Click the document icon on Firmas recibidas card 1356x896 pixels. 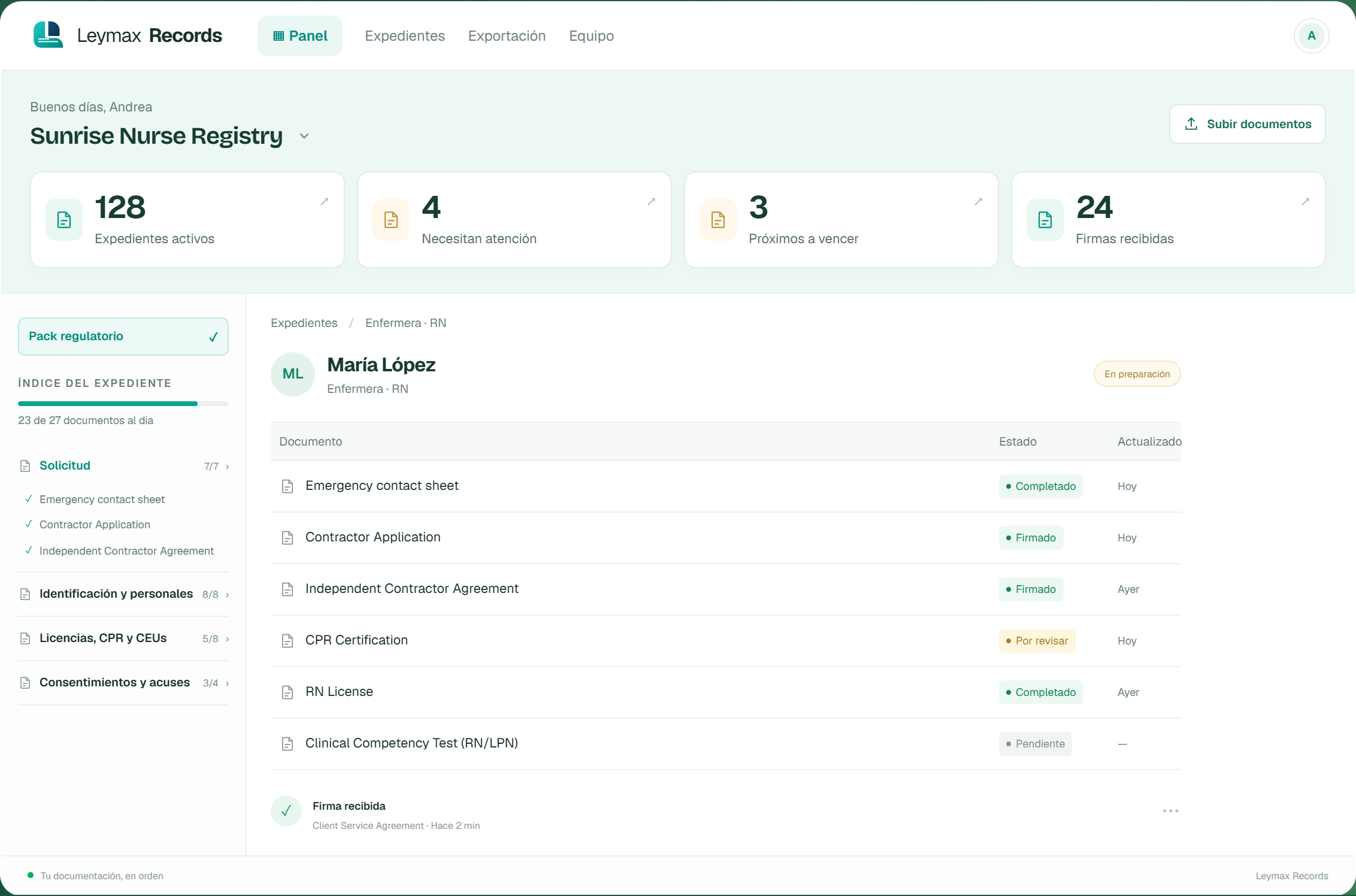1045,220
